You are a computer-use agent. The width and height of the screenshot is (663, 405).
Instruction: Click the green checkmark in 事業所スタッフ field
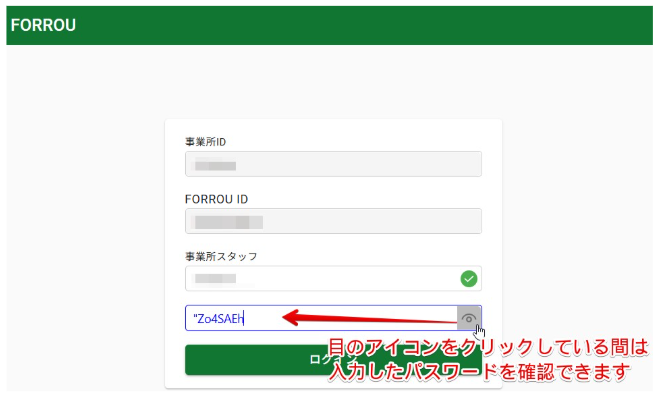click(x=468, y=279)
